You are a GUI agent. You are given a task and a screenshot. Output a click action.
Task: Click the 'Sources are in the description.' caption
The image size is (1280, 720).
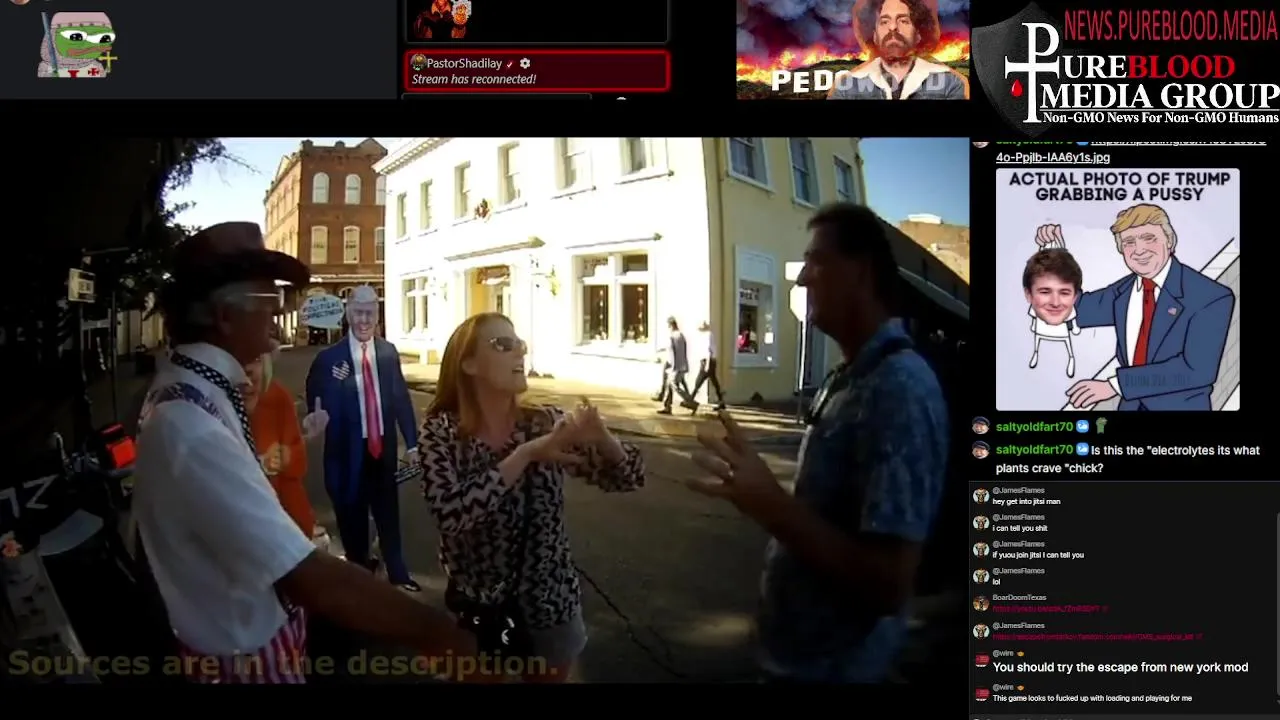point(283,664)
